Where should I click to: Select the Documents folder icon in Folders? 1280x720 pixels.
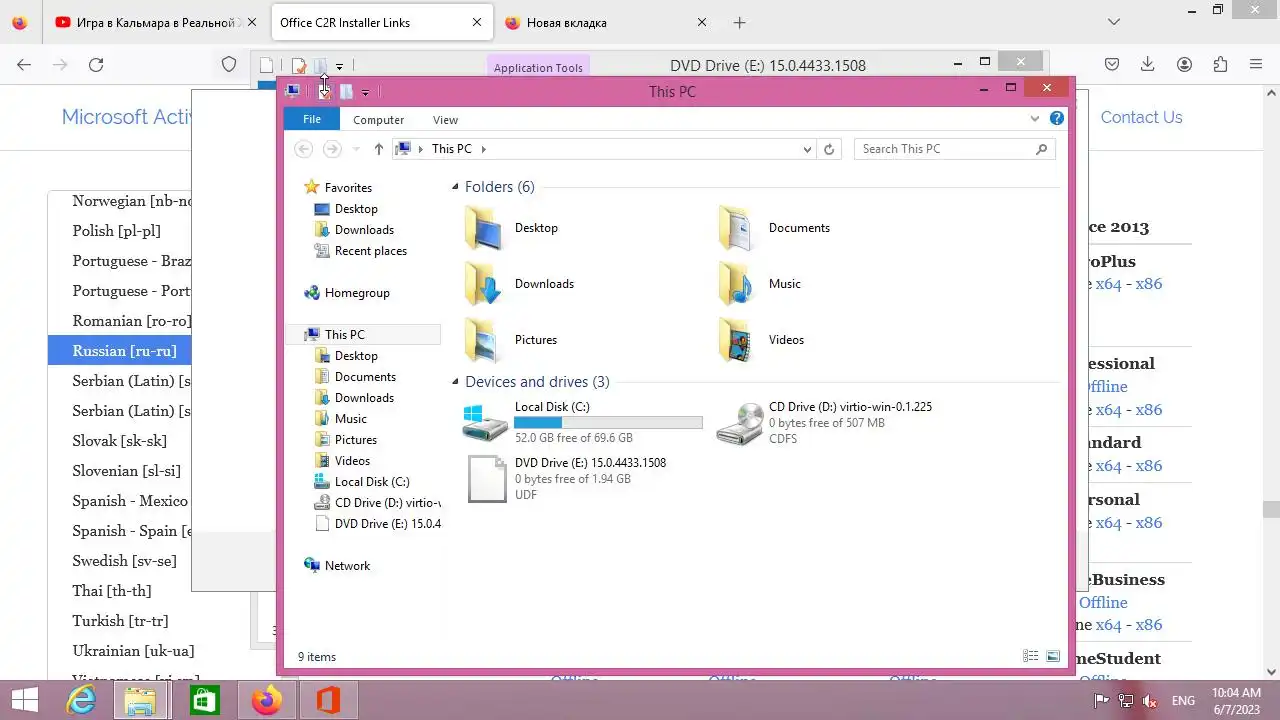click(x=738, y=228)
